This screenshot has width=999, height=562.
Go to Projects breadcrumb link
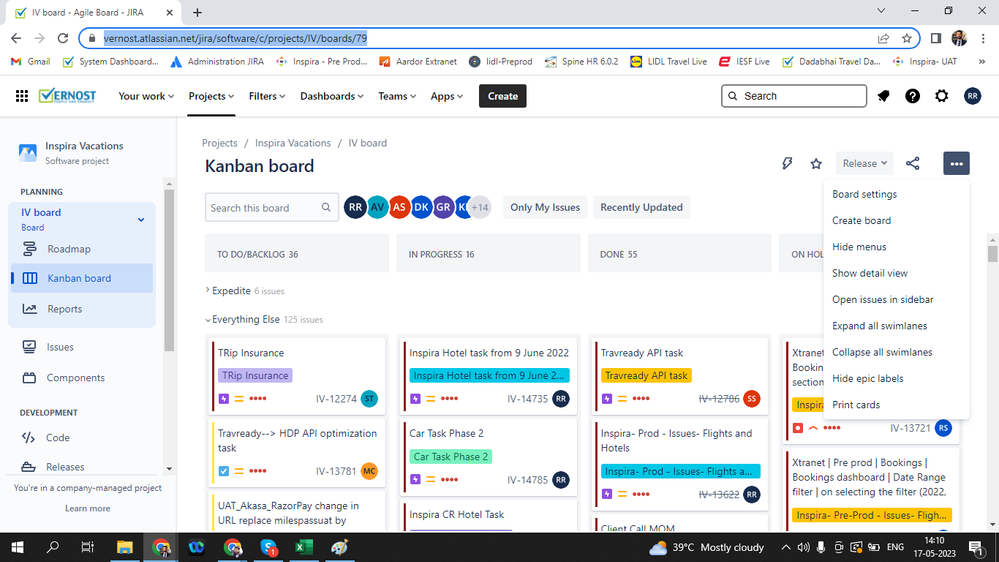[219, 143]
